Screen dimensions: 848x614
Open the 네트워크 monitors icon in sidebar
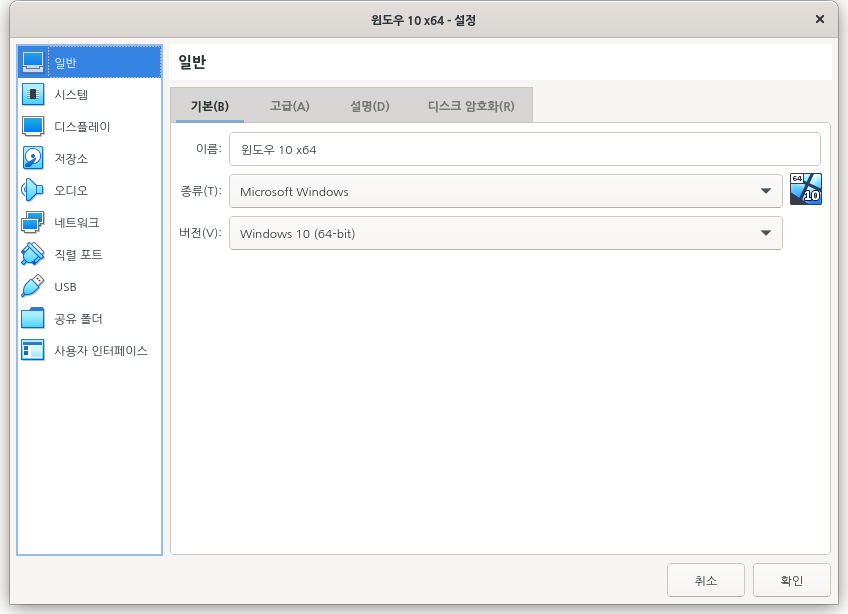(33, 222)
